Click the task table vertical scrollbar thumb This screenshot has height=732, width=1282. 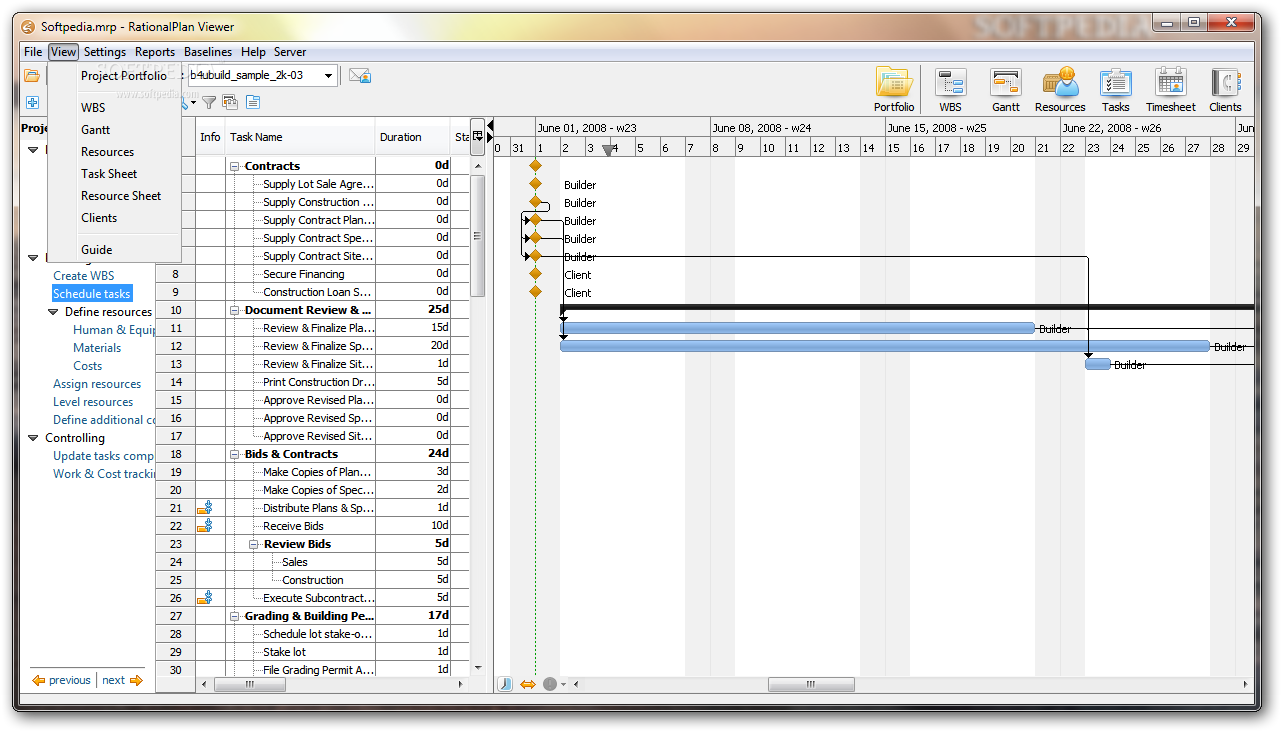click(478, 236)
